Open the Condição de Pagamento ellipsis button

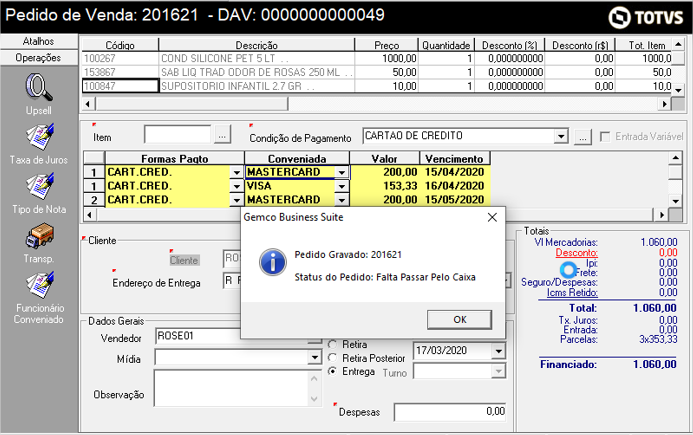pos(583,137)
